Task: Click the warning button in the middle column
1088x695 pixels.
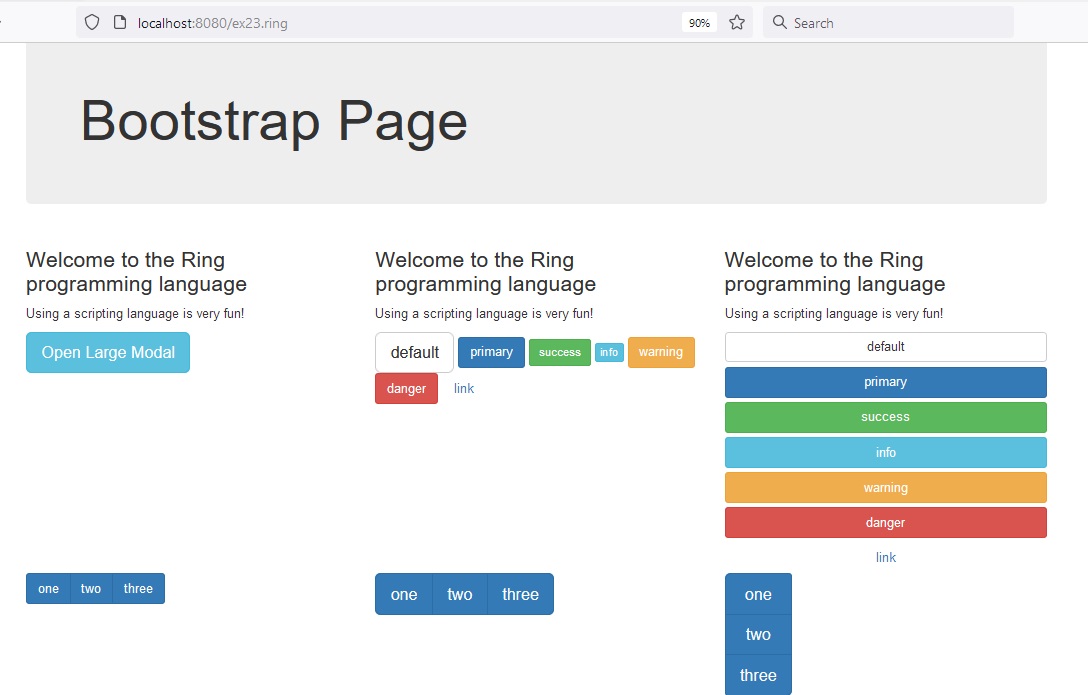Action: pyautogui.click(x=660, y=352)
